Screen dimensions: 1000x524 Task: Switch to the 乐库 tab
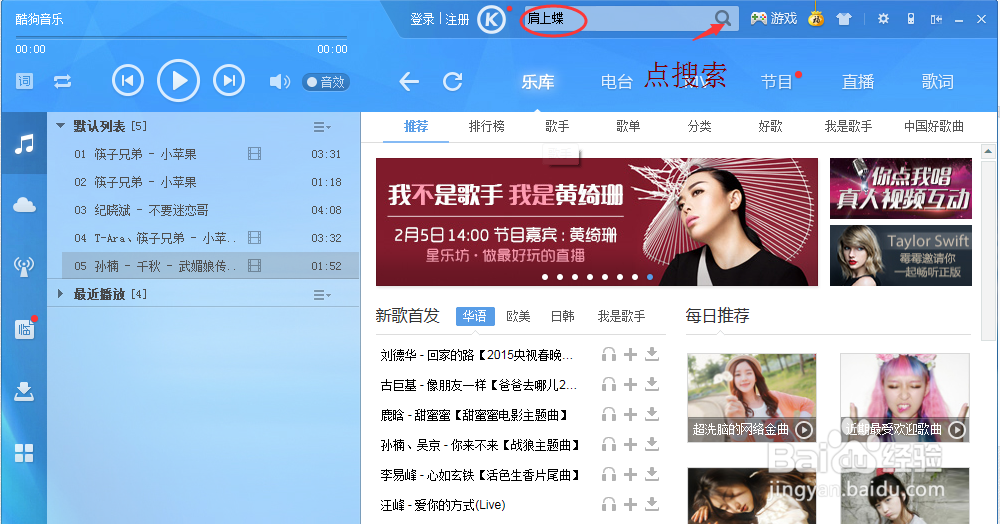click(538, 82)
